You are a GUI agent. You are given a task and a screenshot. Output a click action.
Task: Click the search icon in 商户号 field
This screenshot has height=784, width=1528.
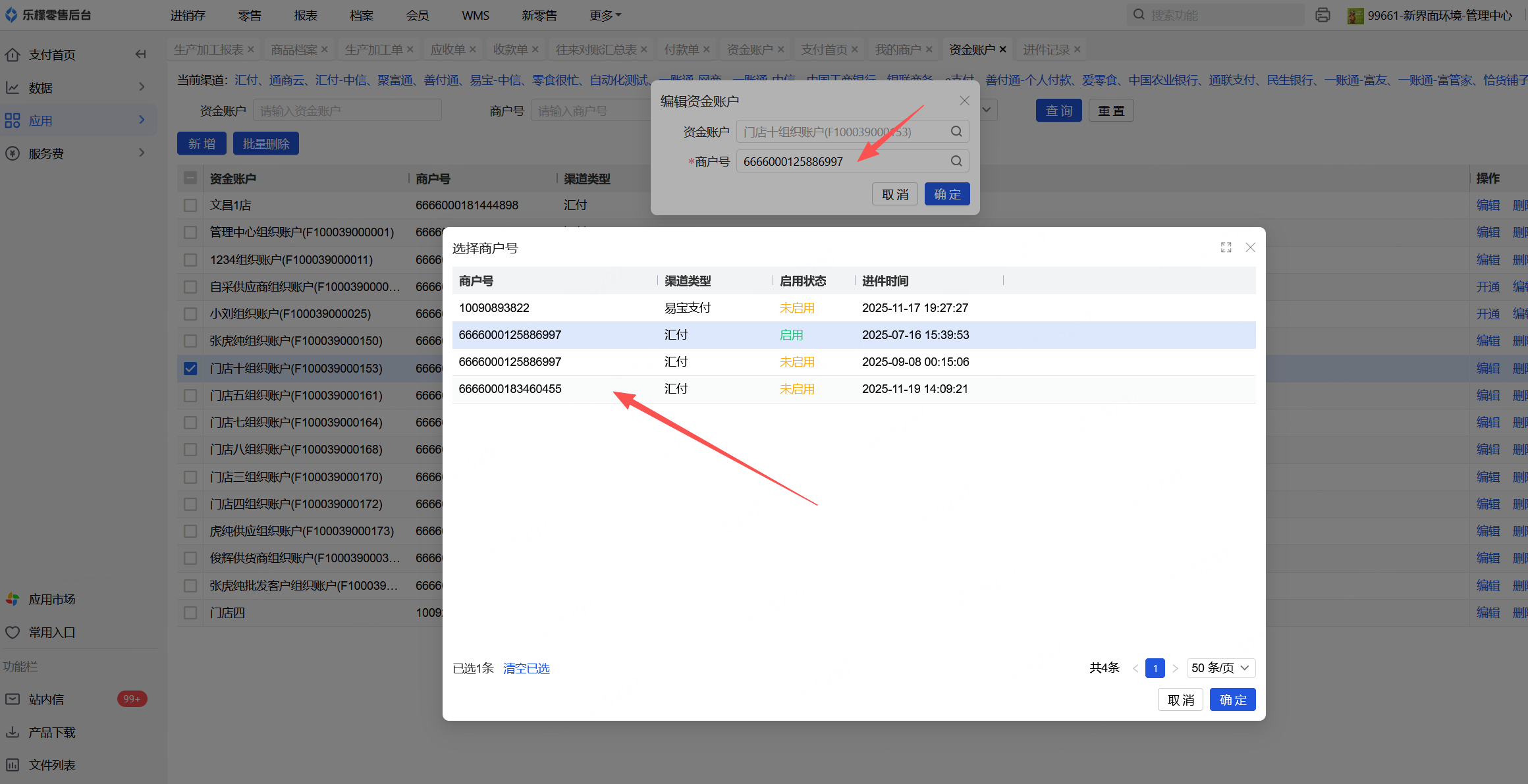[x=956, y=161]
